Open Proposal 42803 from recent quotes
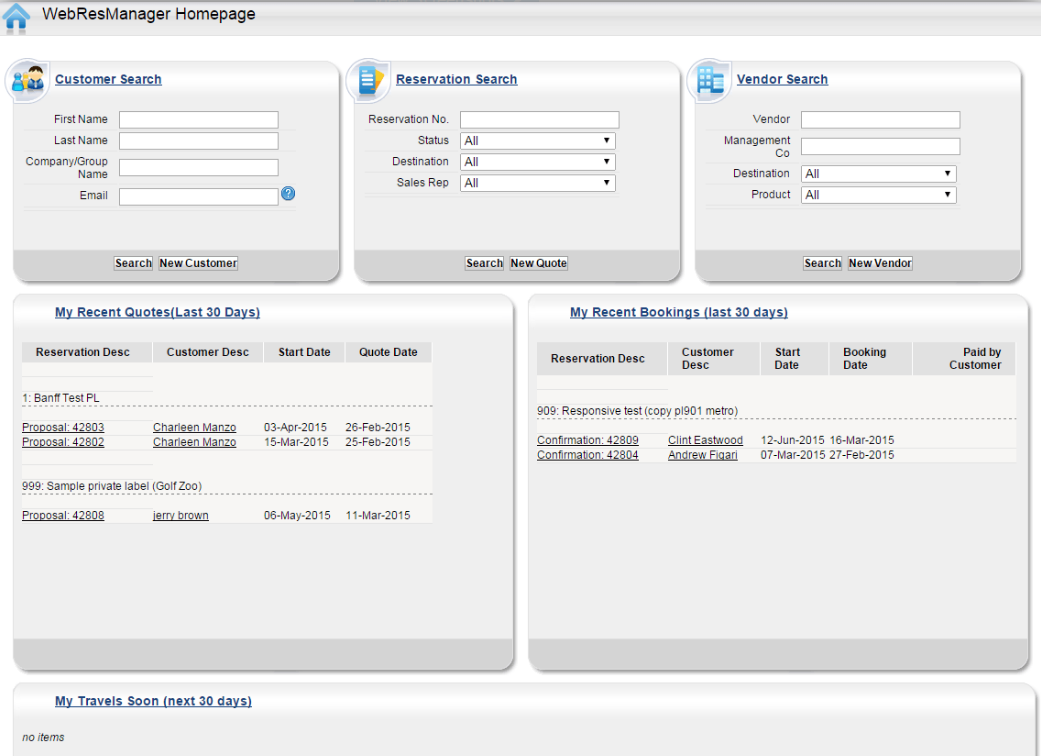 point(62,427)
